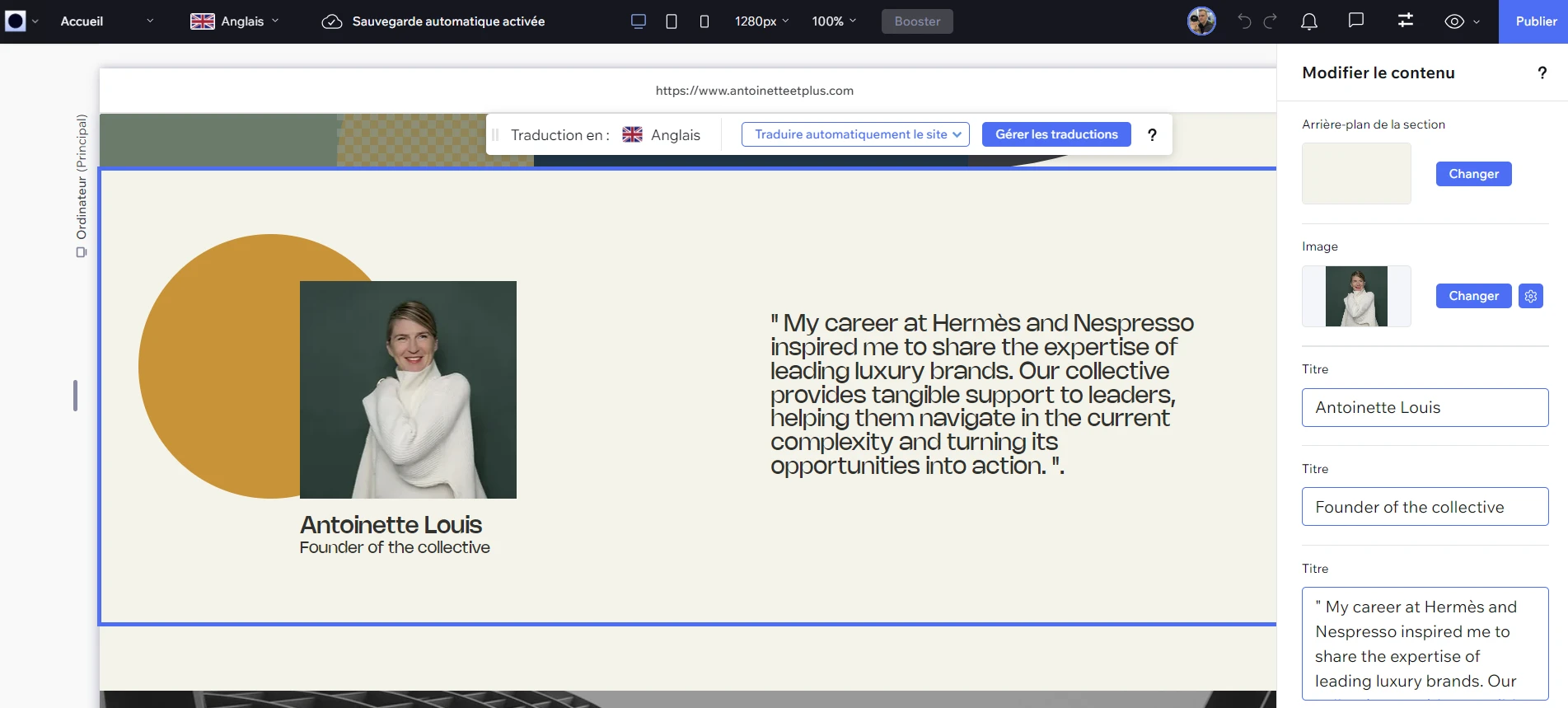Open the translation bar help icon
1568x708 pixels.
click(1152, 134)
